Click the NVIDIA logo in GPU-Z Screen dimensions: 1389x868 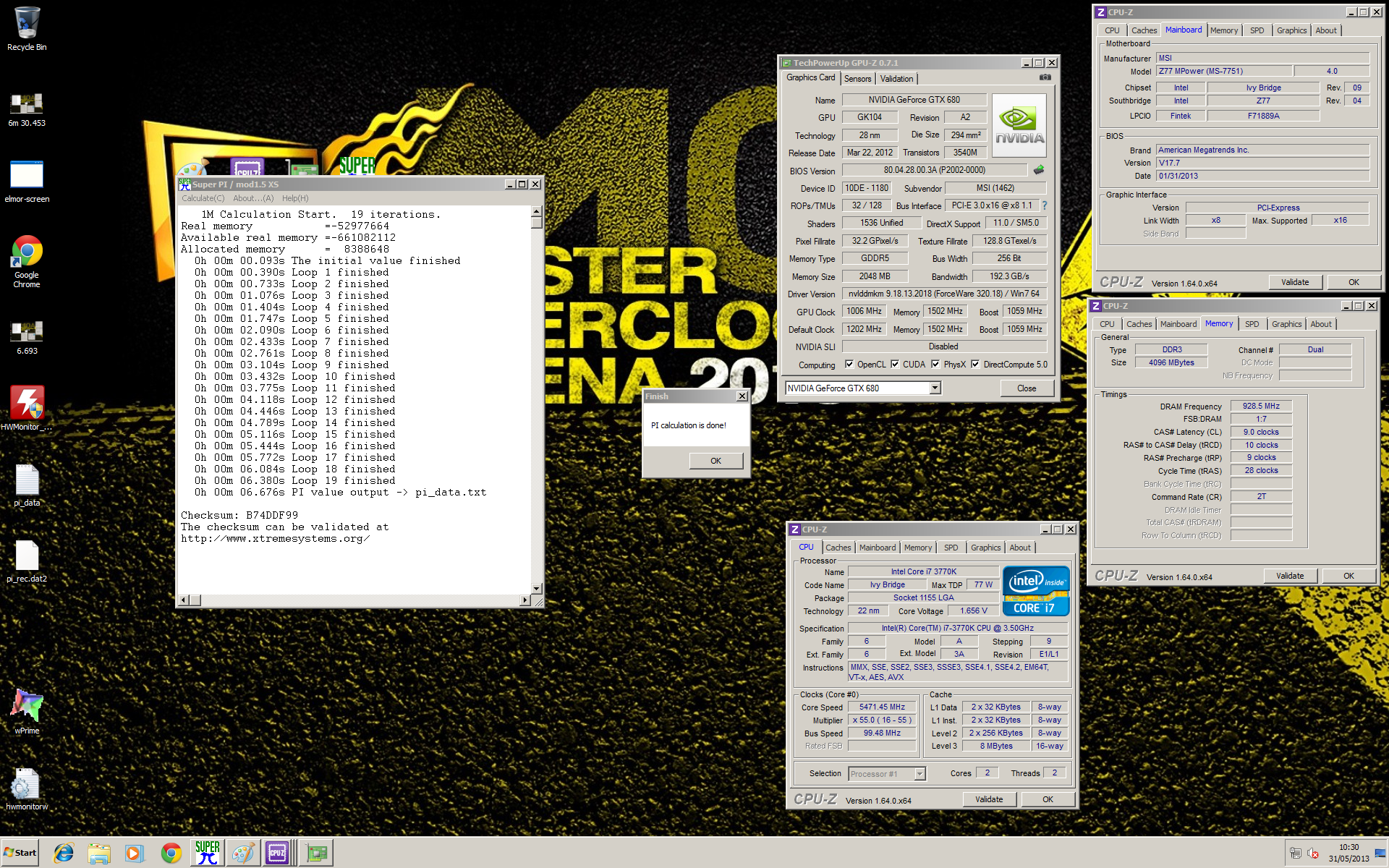1019,126
